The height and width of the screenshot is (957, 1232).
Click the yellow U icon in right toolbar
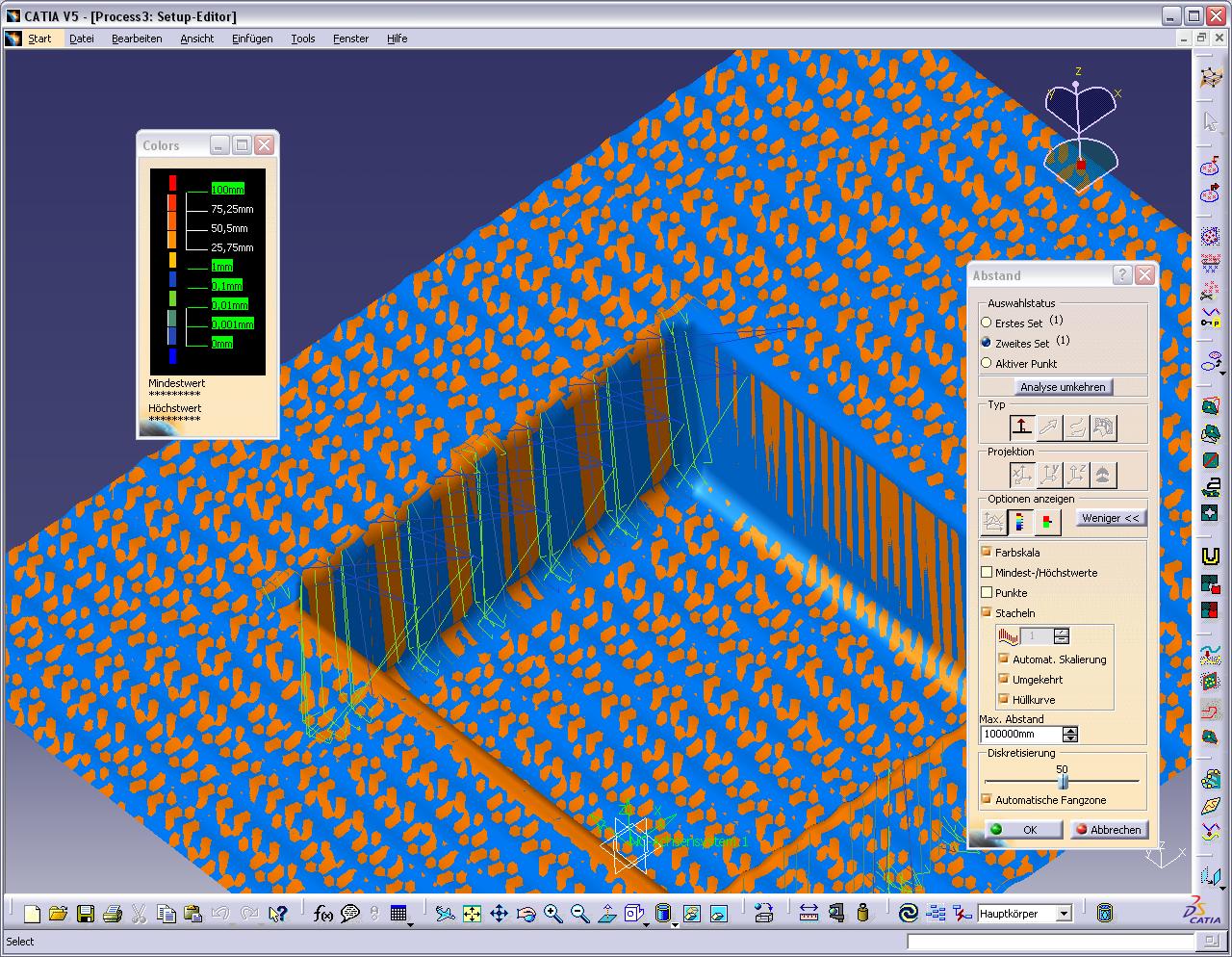(1211, 556)
